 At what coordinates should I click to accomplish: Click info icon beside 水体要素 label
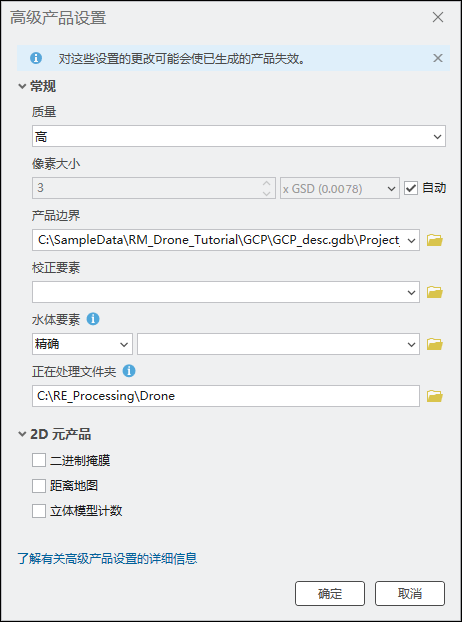(x=93, y=319)
